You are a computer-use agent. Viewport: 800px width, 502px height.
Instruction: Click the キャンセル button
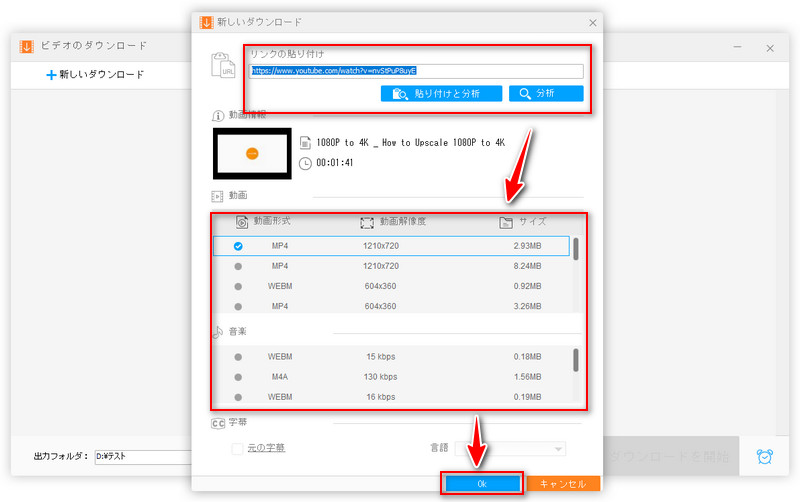563,484
